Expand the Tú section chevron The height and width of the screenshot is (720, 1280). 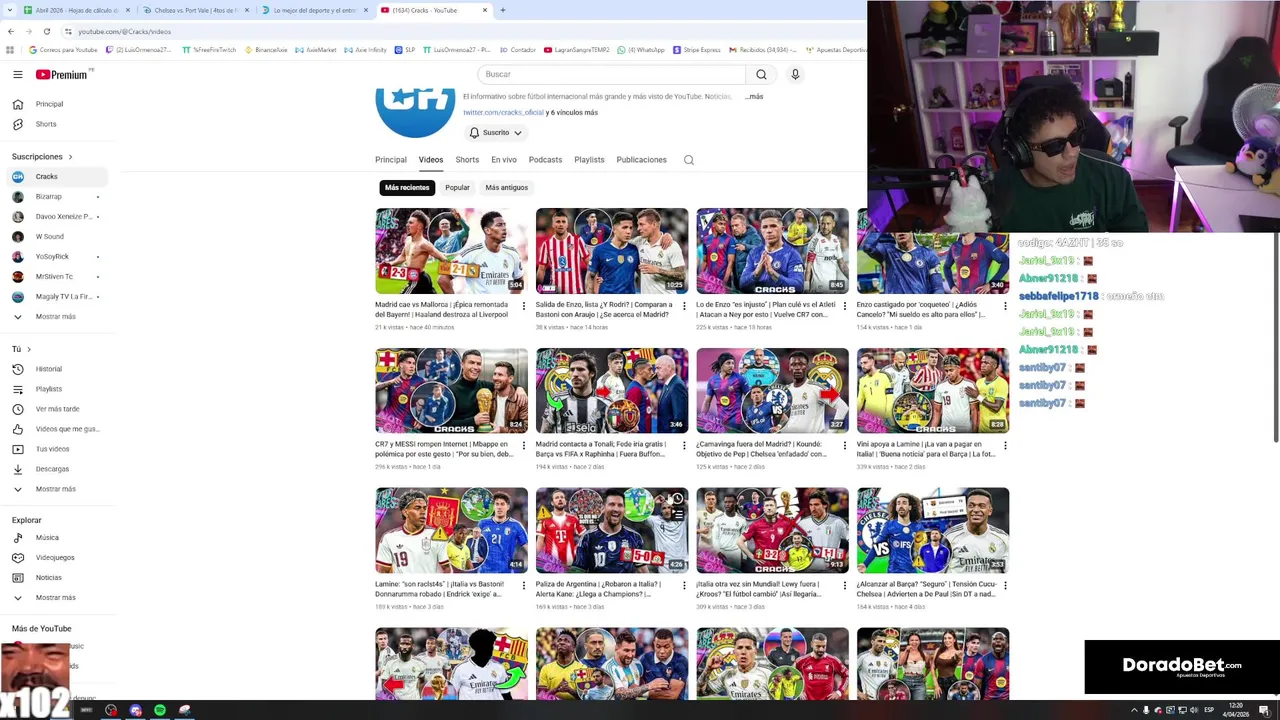[29, 349]
